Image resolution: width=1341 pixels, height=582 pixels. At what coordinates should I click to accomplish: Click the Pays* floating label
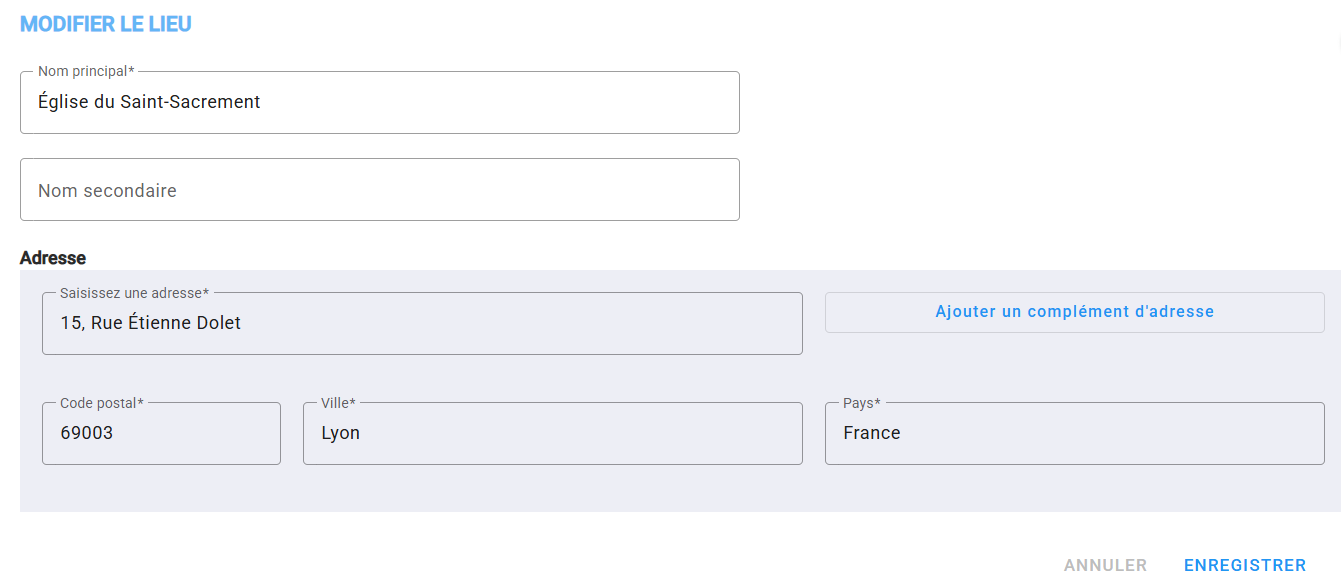861,403
